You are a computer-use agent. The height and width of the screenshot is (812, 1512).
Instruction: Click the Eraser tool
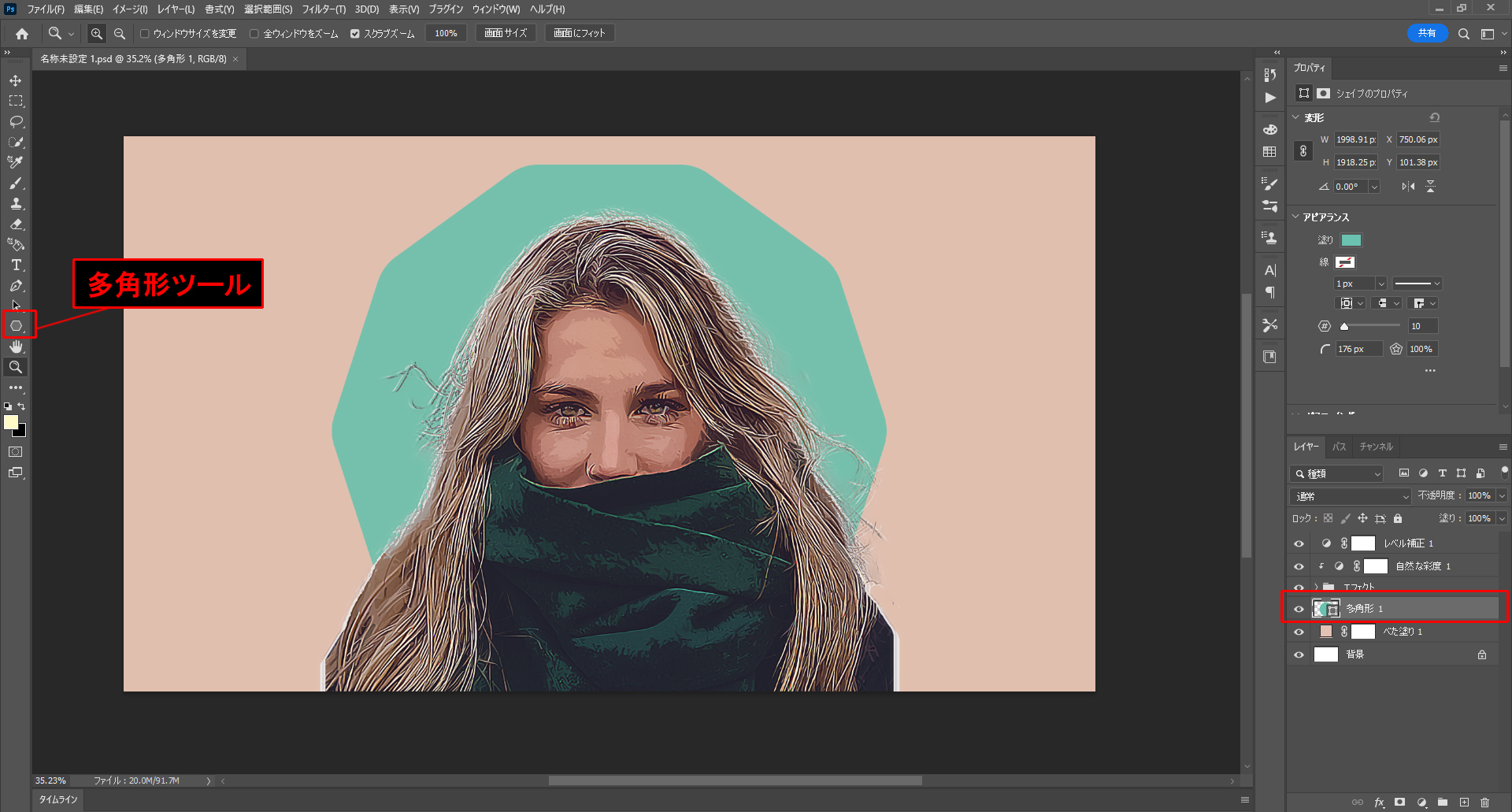point(16,224)
